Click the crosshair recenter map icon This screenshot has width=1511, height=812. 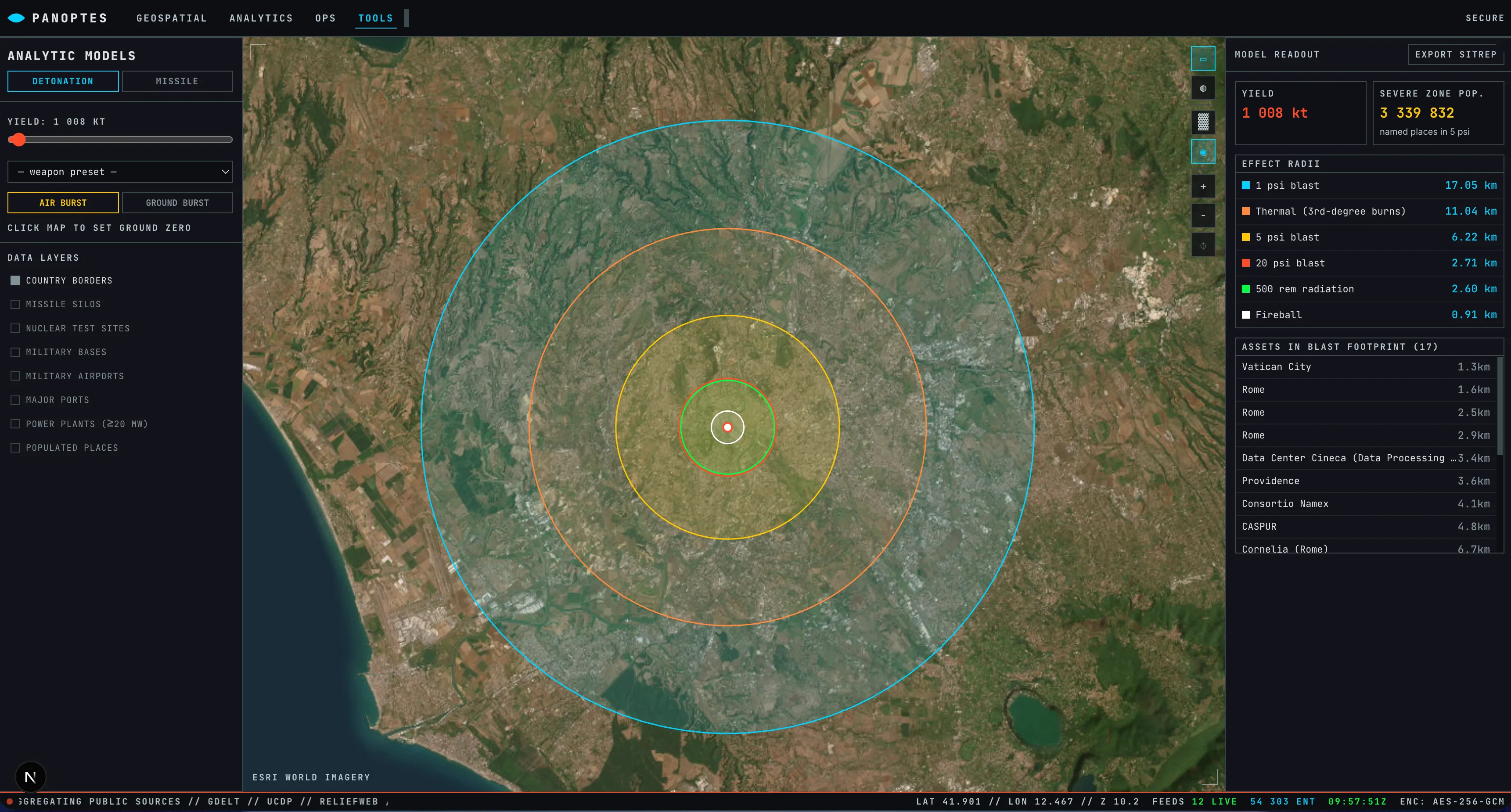click(1202, 246)
